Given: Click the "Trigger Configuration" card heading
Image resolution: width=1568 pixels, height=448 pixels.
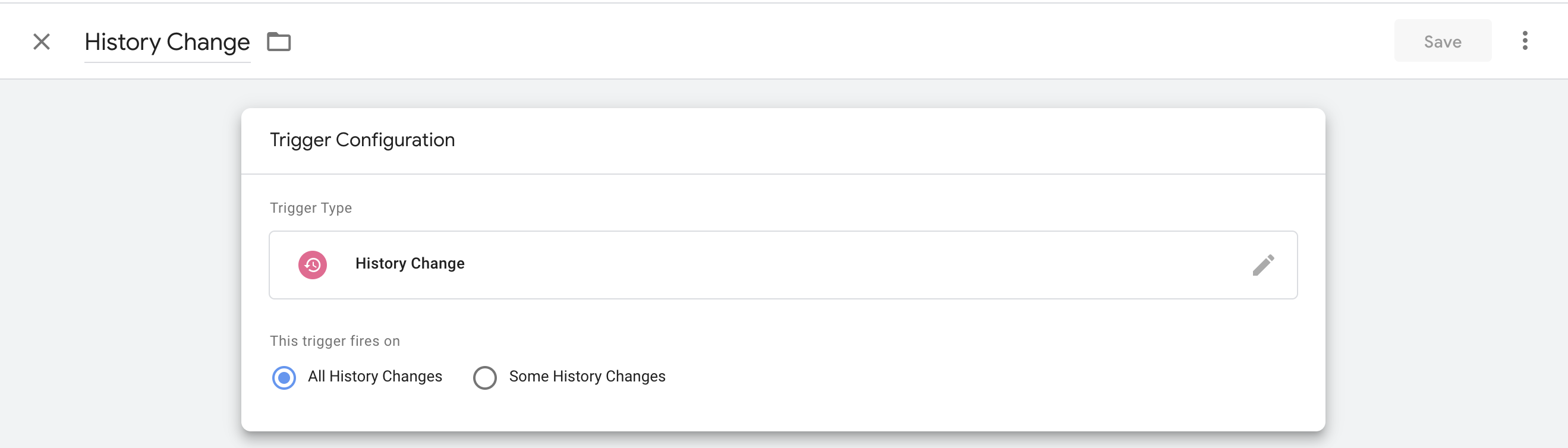Looking at the screenshot, I should tap(362, 140).
